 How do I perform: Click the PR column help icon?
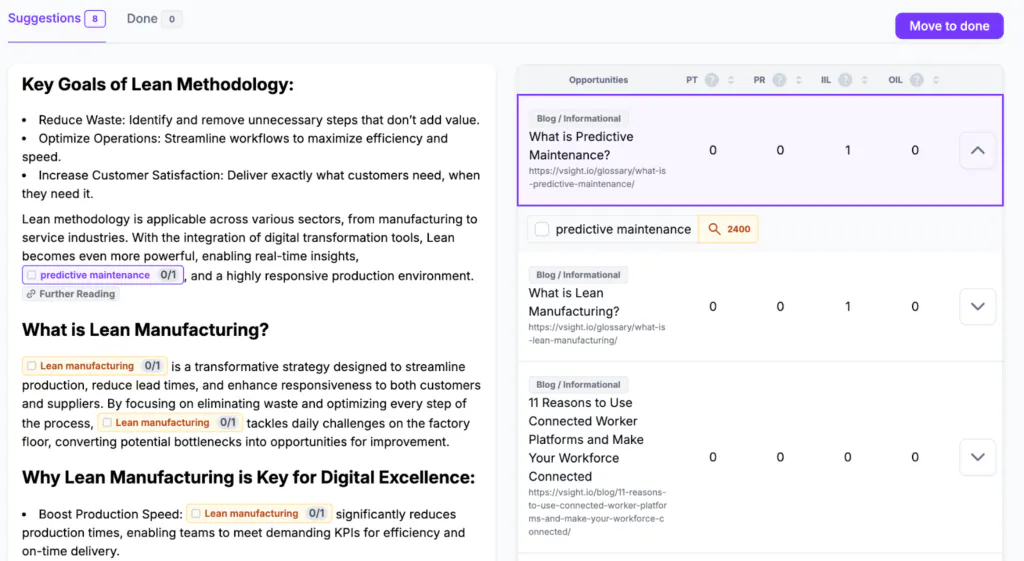click(779, 80)
